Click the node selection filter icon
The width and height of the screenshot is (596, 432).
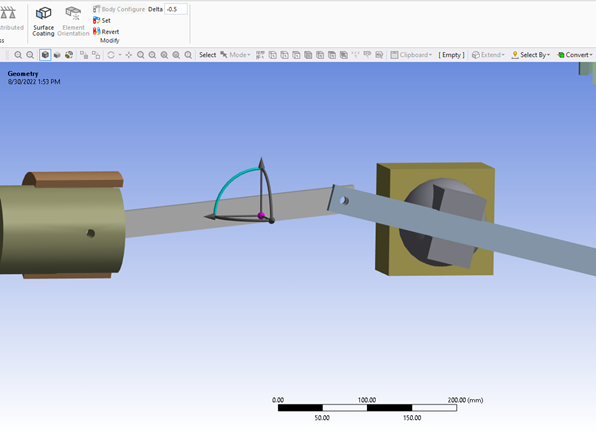click(x=355, y=55)
